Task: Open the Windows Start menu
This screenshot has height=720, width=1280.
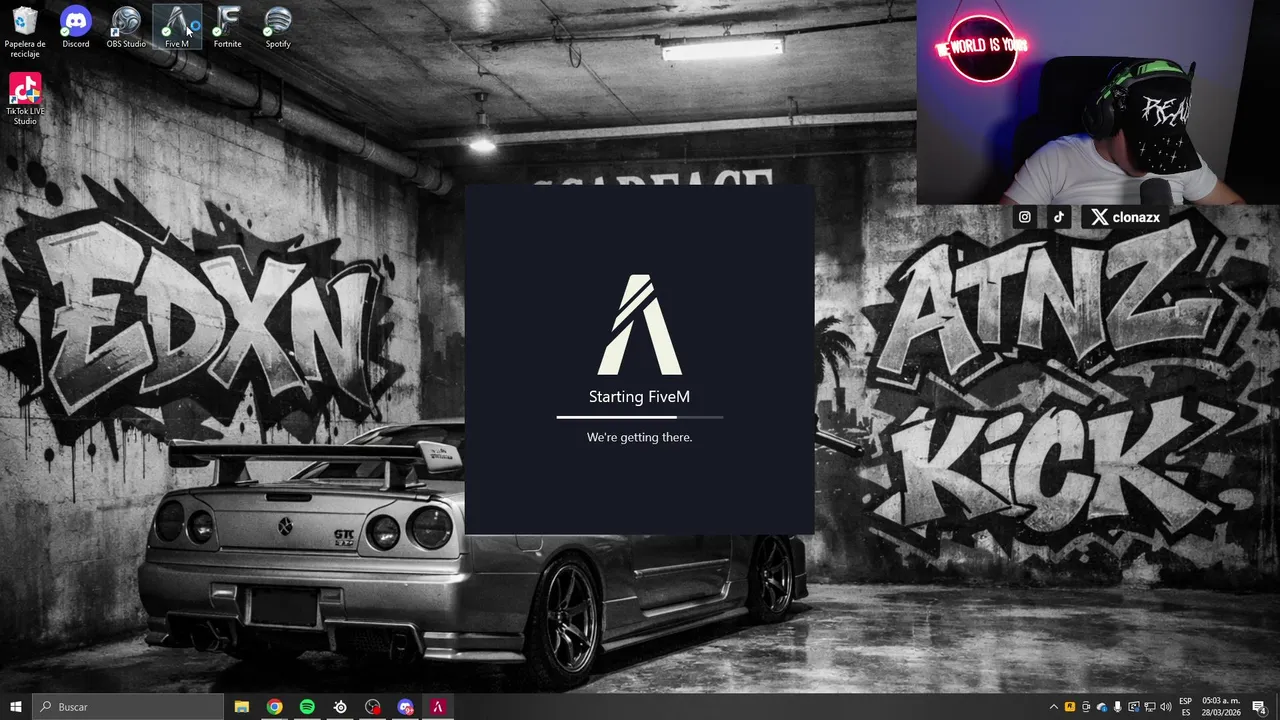Action: point(16,707)
